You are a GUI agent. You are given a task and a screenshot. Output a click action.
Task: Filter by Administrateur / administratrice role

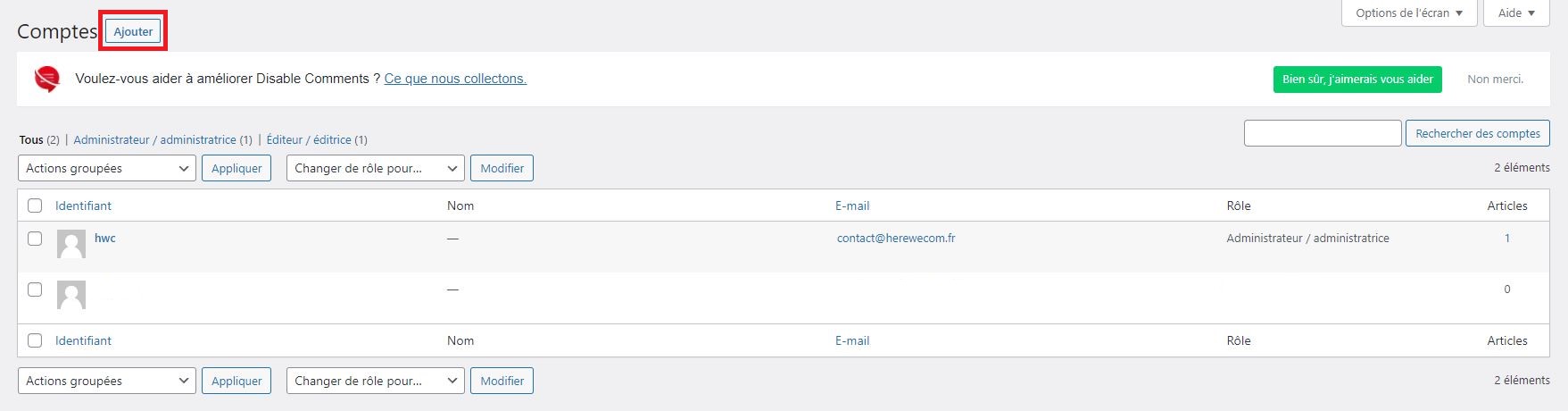[x=154, y=139]
